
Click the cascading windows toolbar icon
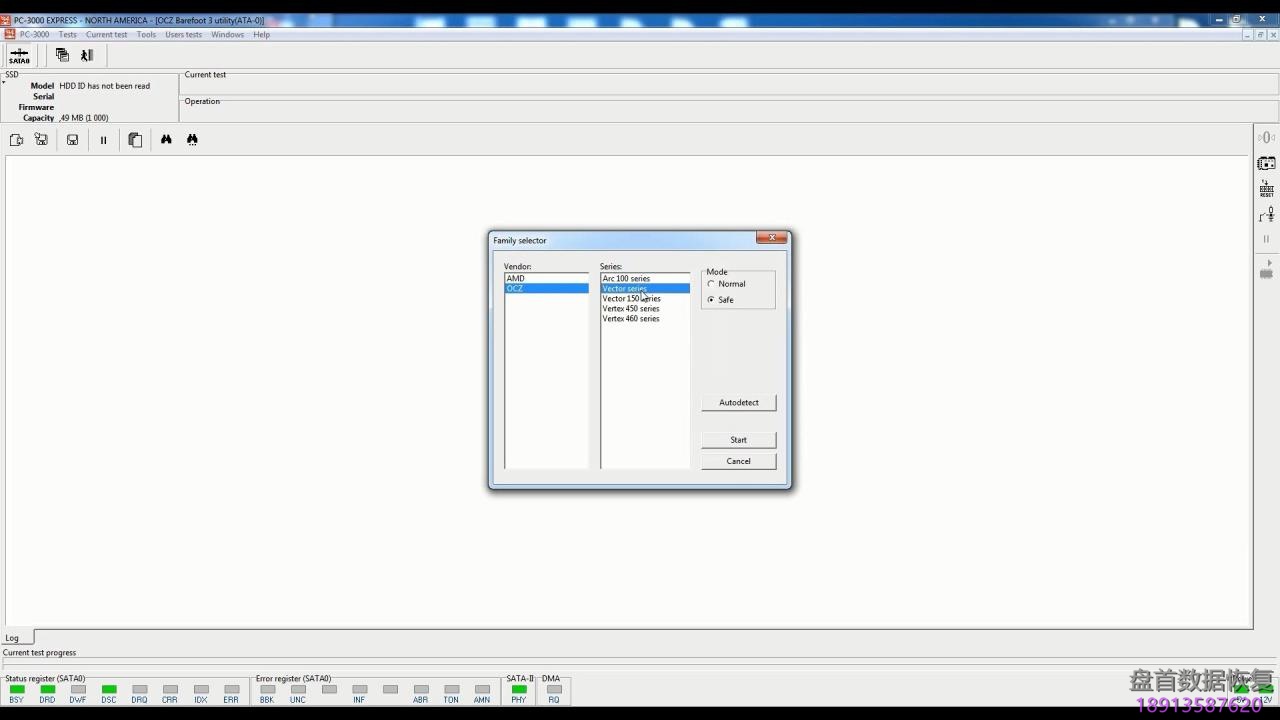pyautogui.click(x=62, y=56)
